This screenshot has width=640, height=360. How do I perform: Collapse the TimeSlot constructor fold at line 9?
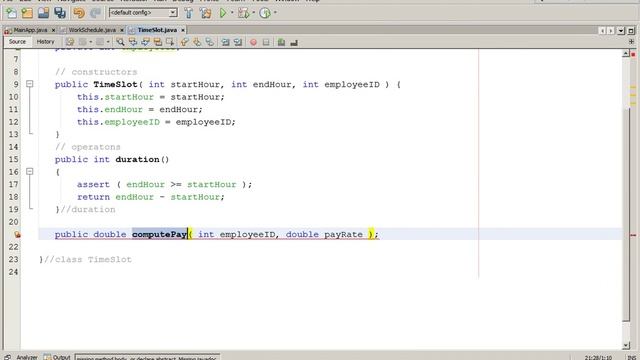point(29,84)
